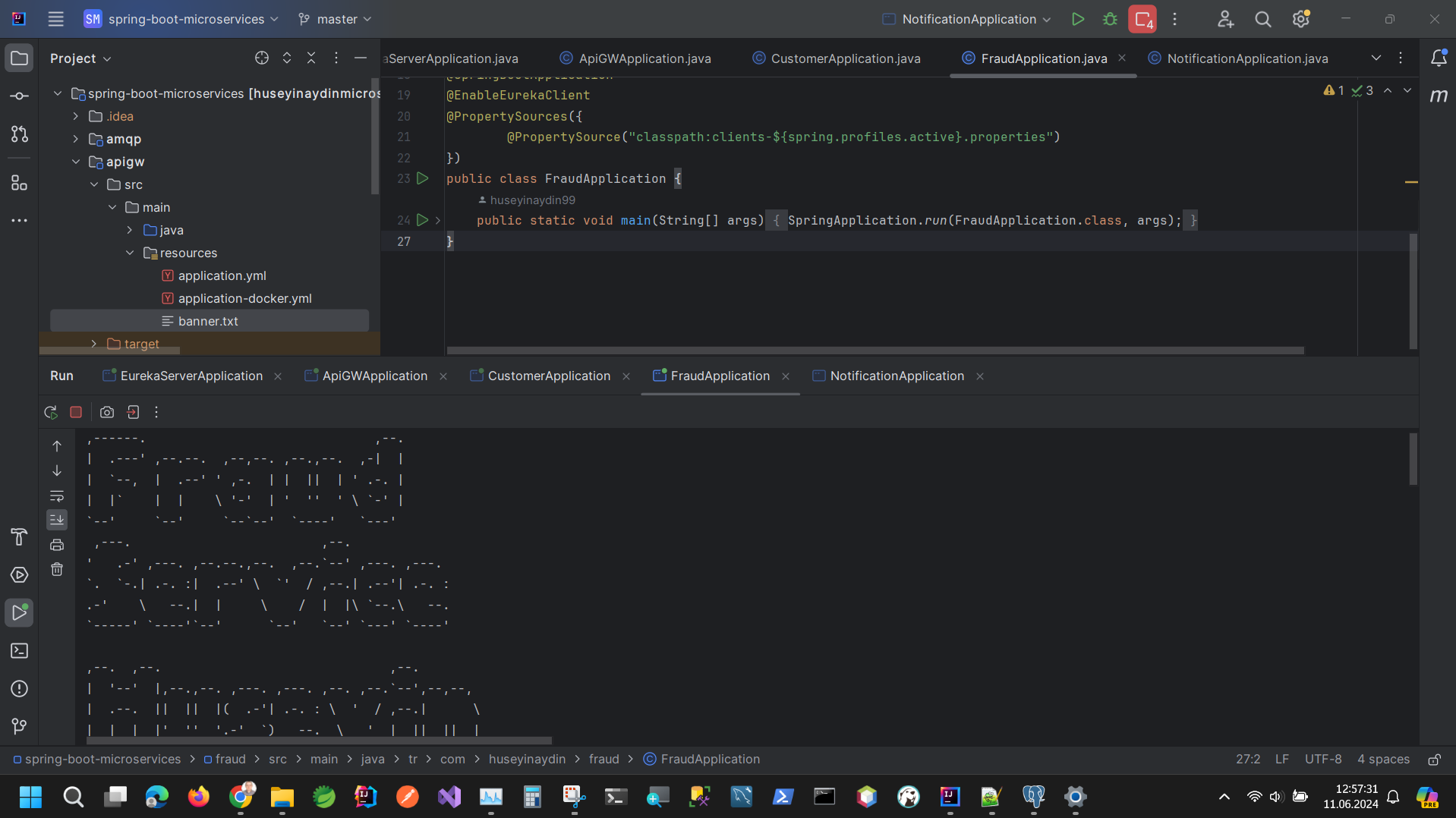The height and width of the screenshot is (818, 1456).
Task: Switch to NotificationApplication.java editor tab
Action: (1238, 58)
